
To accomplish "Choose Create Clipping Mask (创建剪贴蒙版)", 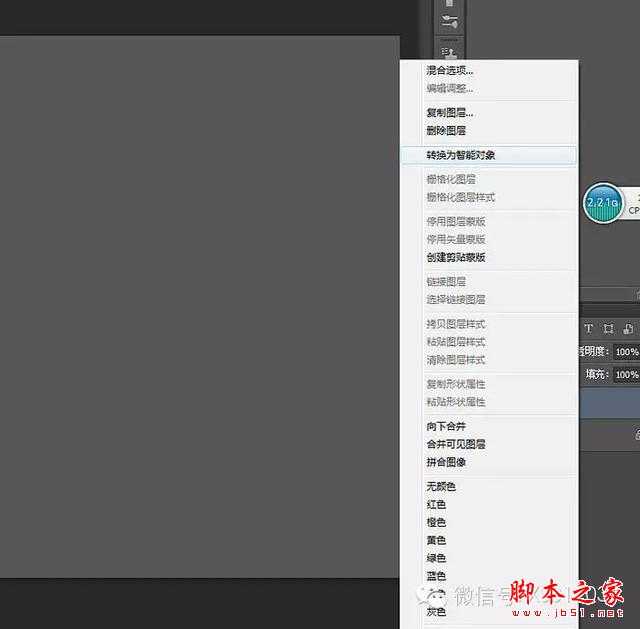I will [456, 257].
